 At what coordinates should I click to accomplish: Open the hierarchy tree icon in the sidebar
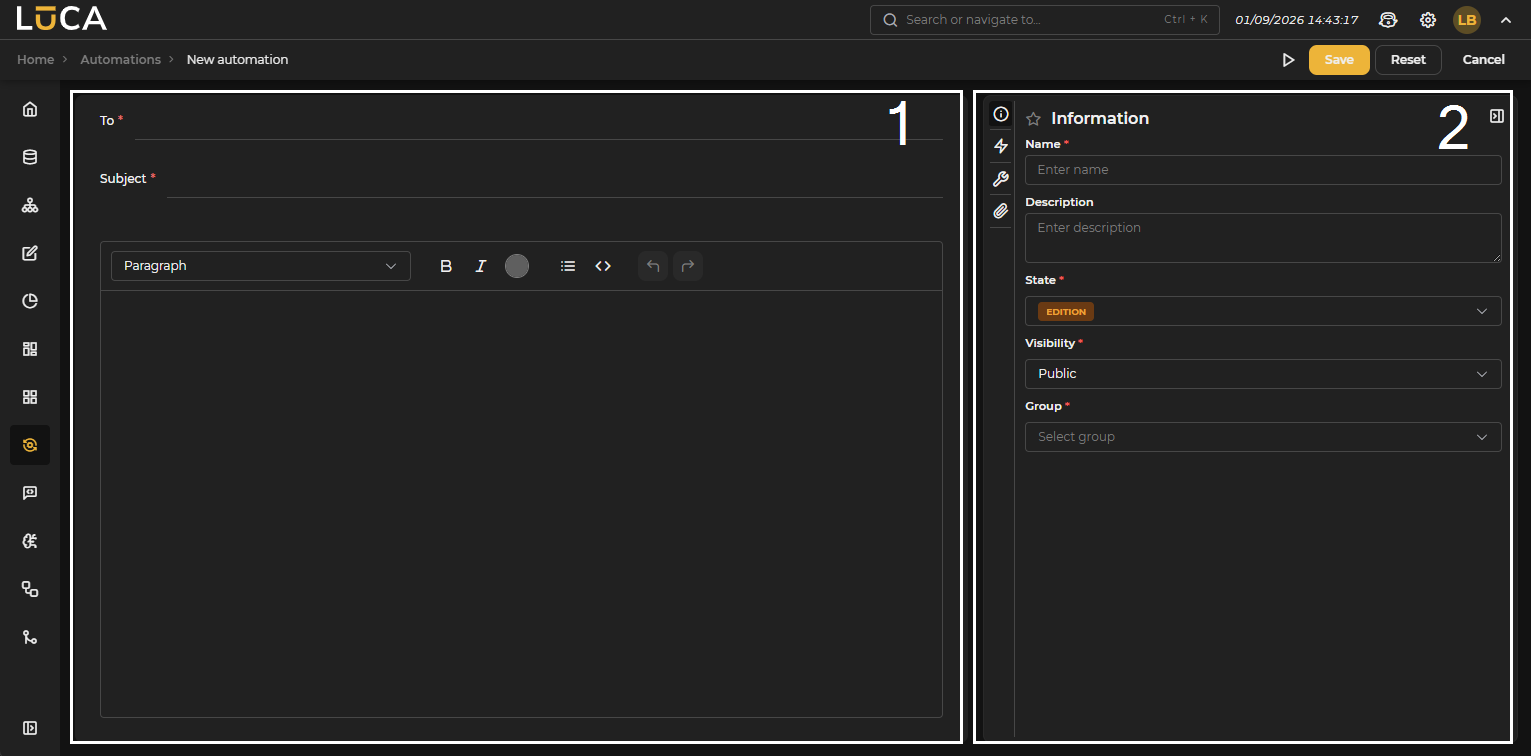(x=30, y=205)
